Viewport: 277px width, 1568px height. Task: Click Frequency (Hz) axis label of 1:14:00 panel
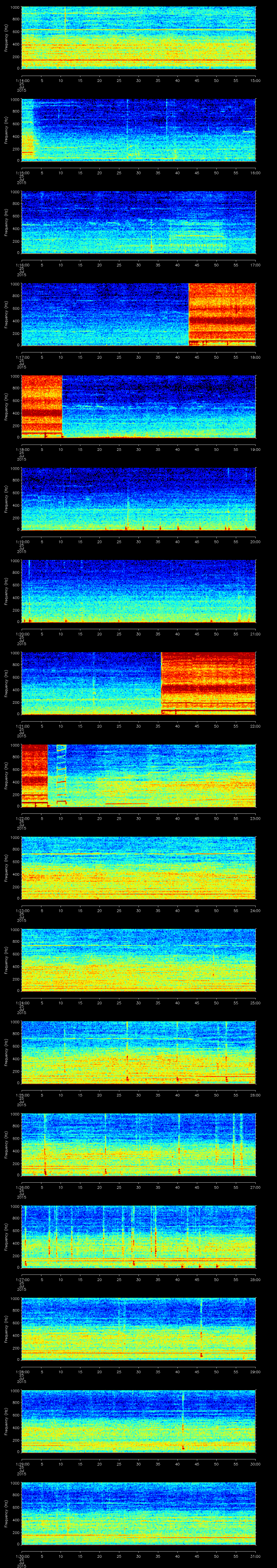coord(6,38)
